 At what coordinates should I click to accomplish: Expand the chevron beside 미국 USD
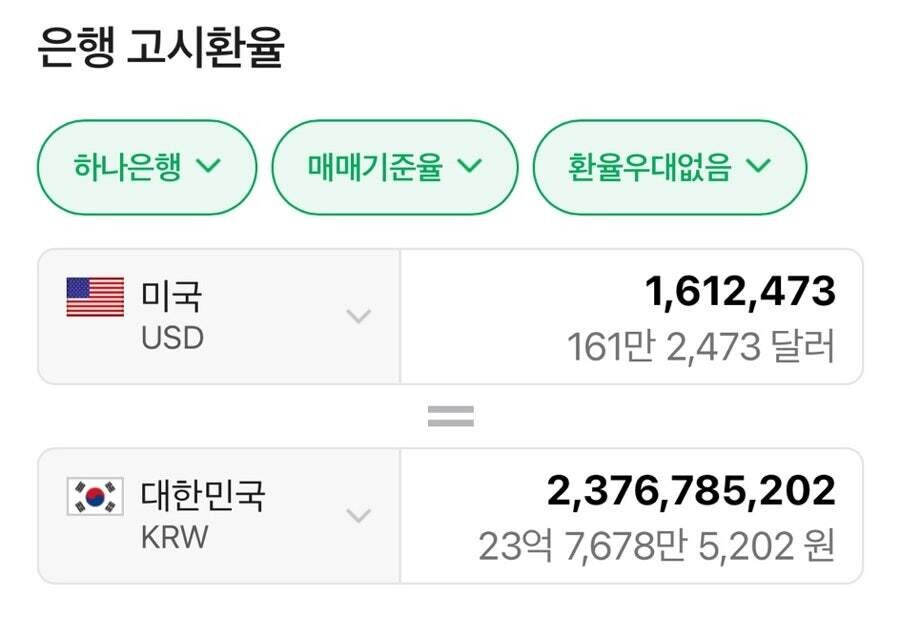click(x=358, y=317)
